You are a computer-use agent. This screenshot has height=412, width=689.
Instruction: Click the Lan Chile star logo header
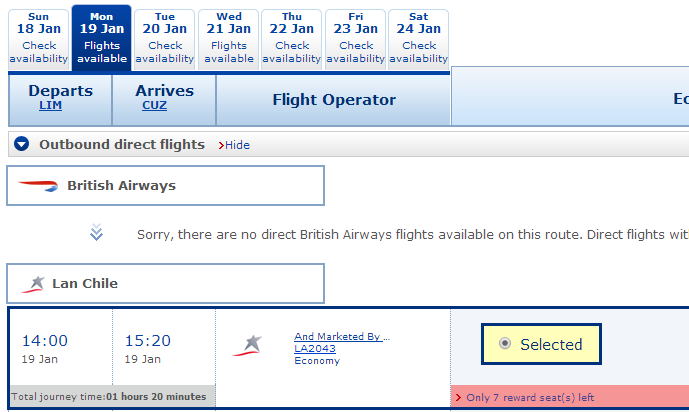click(x=33, y=284)
